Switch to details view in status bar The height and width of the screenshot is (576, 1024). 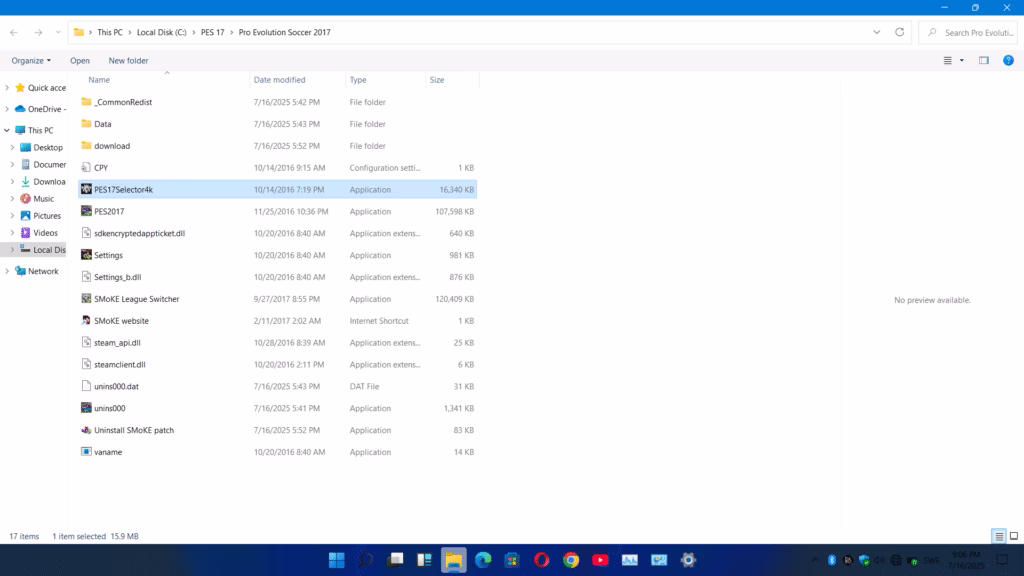click(999, 536)
